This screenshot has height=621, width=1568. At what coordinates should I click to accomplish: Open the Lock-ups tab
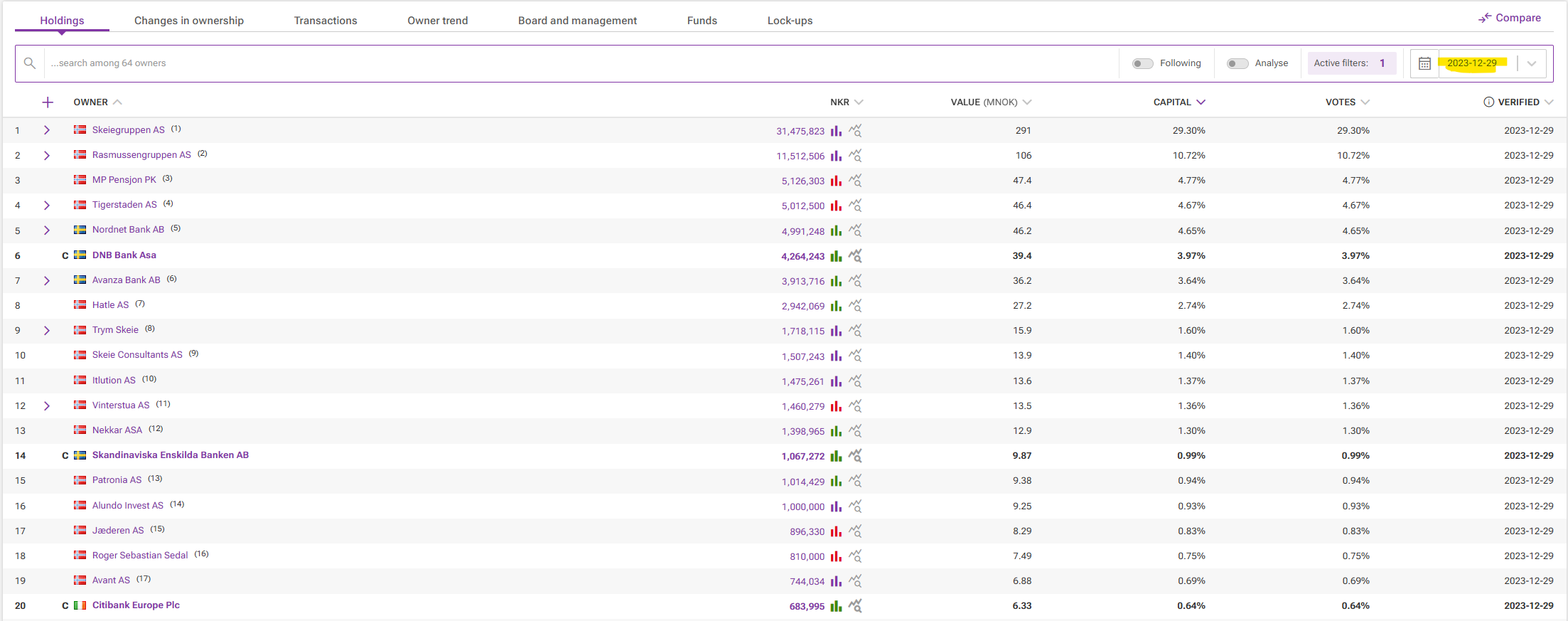790,20
